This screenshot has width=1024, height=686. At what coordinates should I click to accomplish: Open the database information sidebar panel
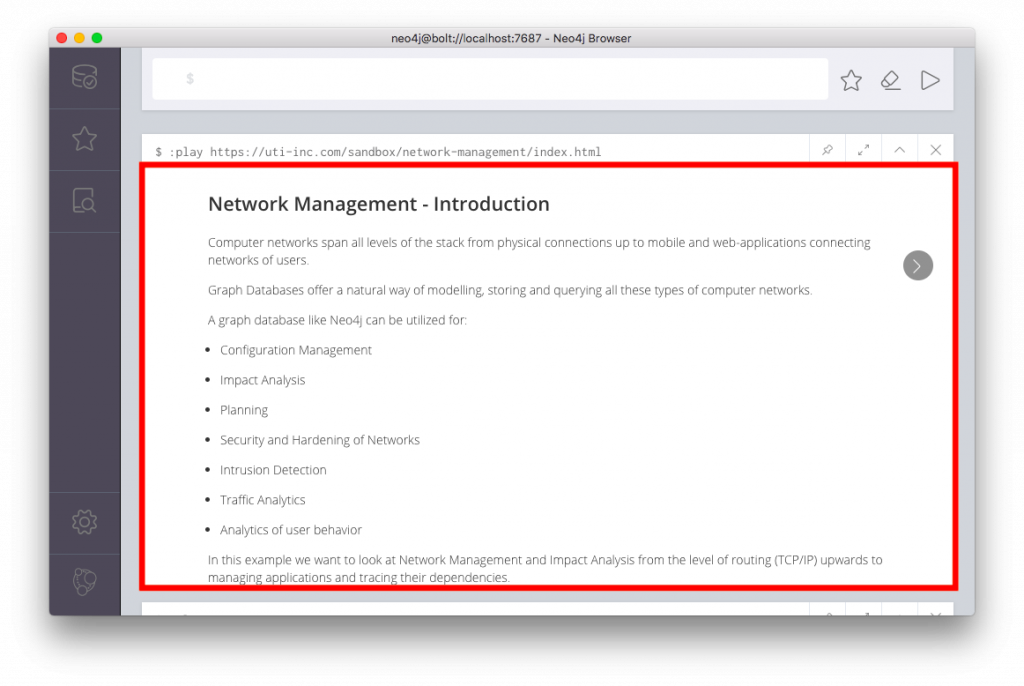[x=85, y=78]
